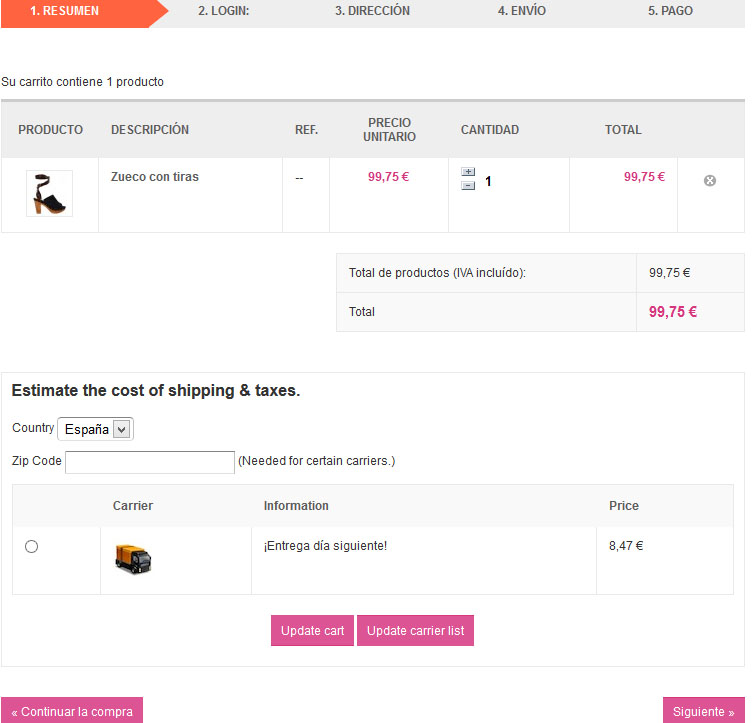This screenshot has width=754, height=723.
Task: Click the Siguiente button
Action: [x=703, y=711]
